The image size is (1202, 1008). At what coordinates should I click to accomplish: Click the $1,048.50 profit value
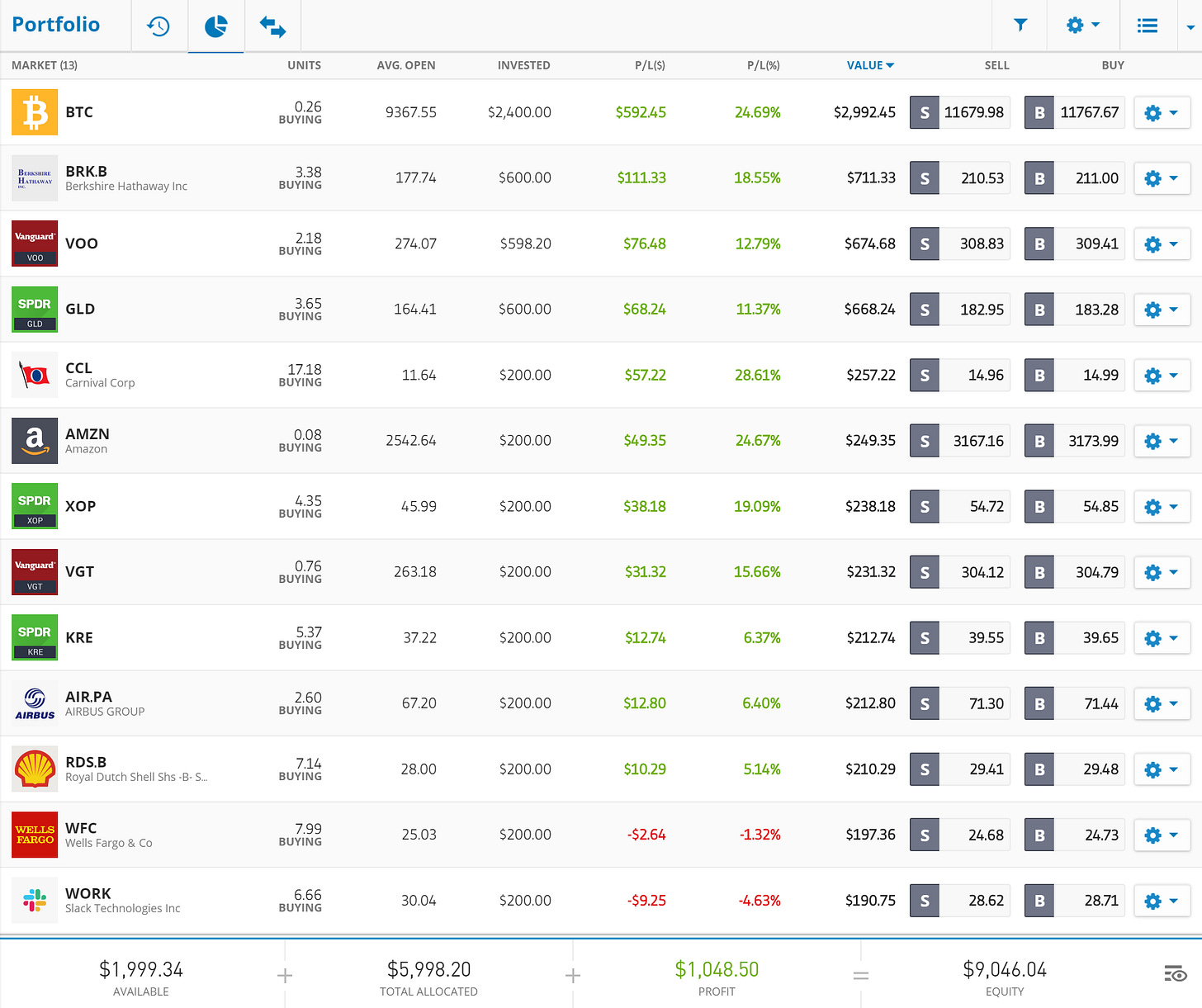click(717, 969)
